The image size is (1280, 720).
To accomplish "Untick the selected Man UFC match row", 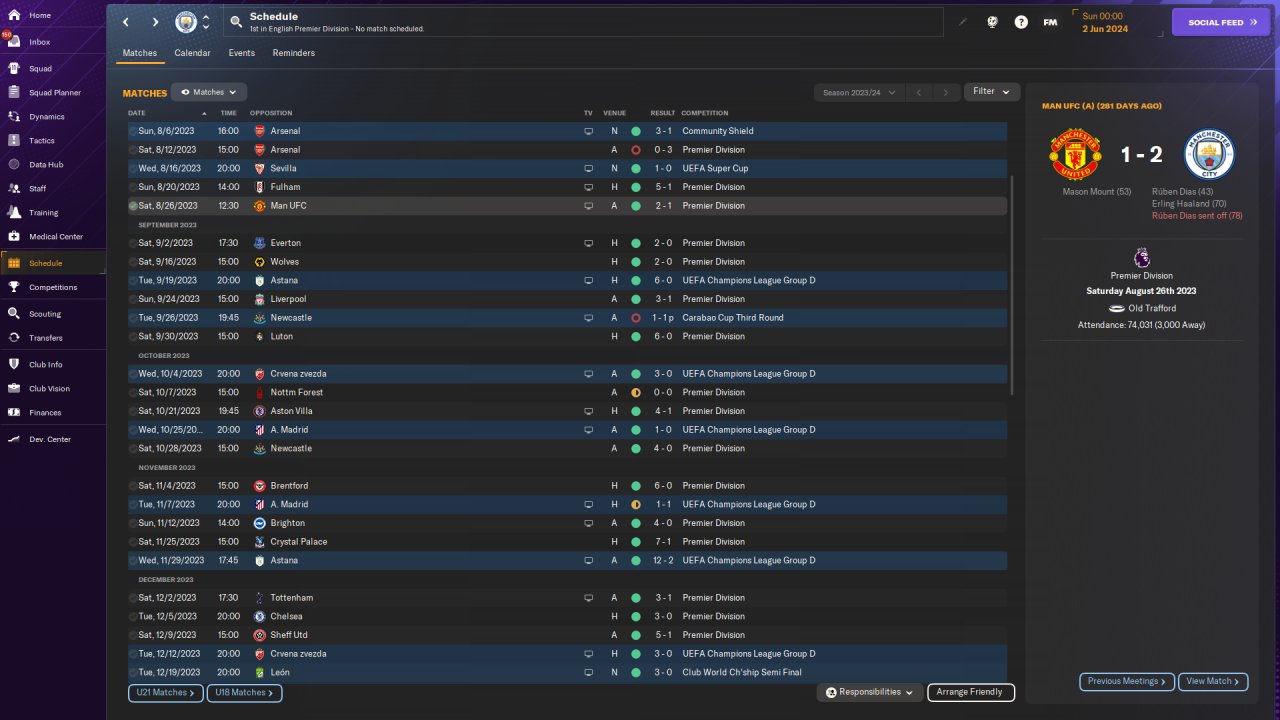I will (x=133, y=206).
